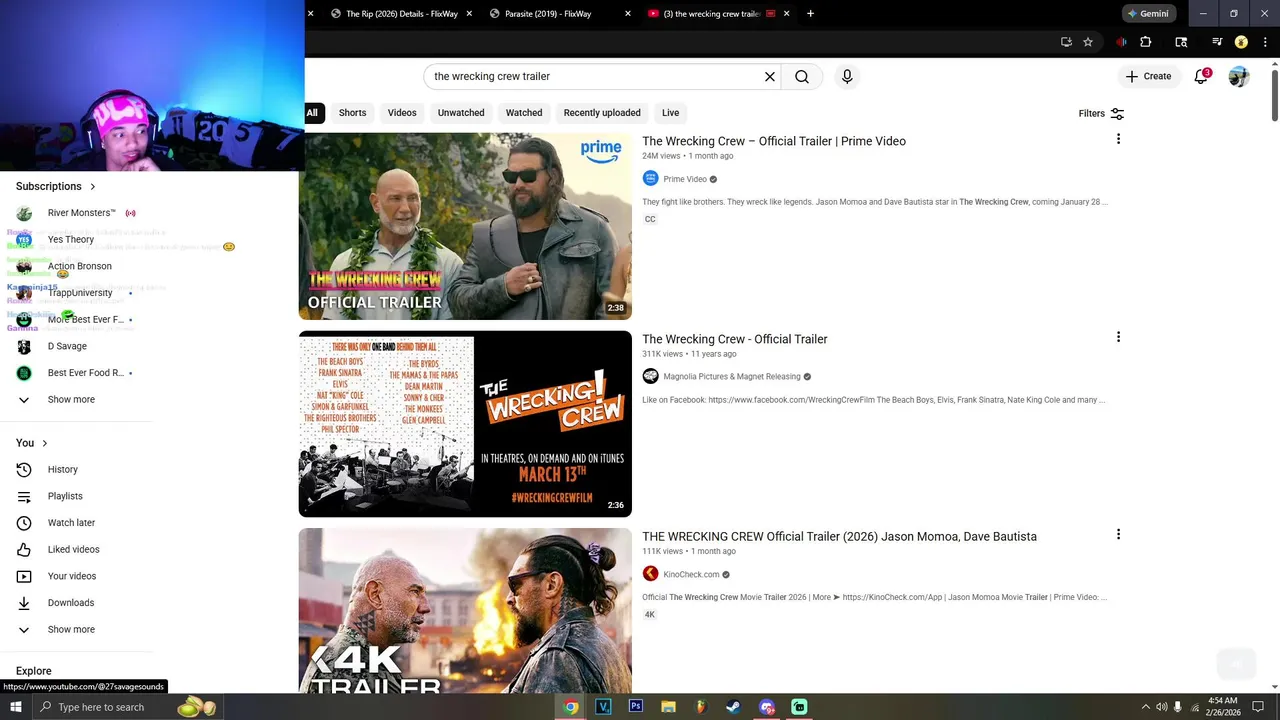Open KinoCheck.com channel link
1280x720 pixels.
(x=691, y=575)
